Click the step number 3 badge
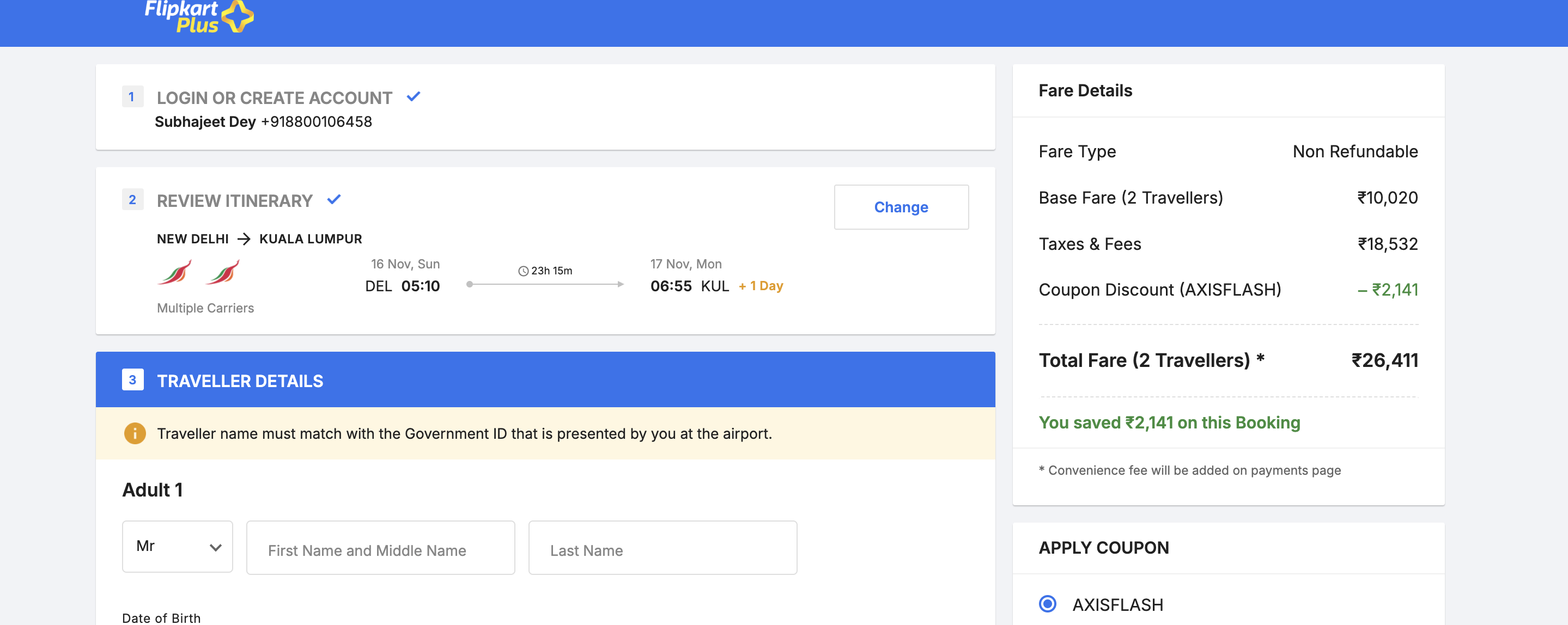This screenshot has width=1568, height=625. pyautogui.click(x=133, y=380)
